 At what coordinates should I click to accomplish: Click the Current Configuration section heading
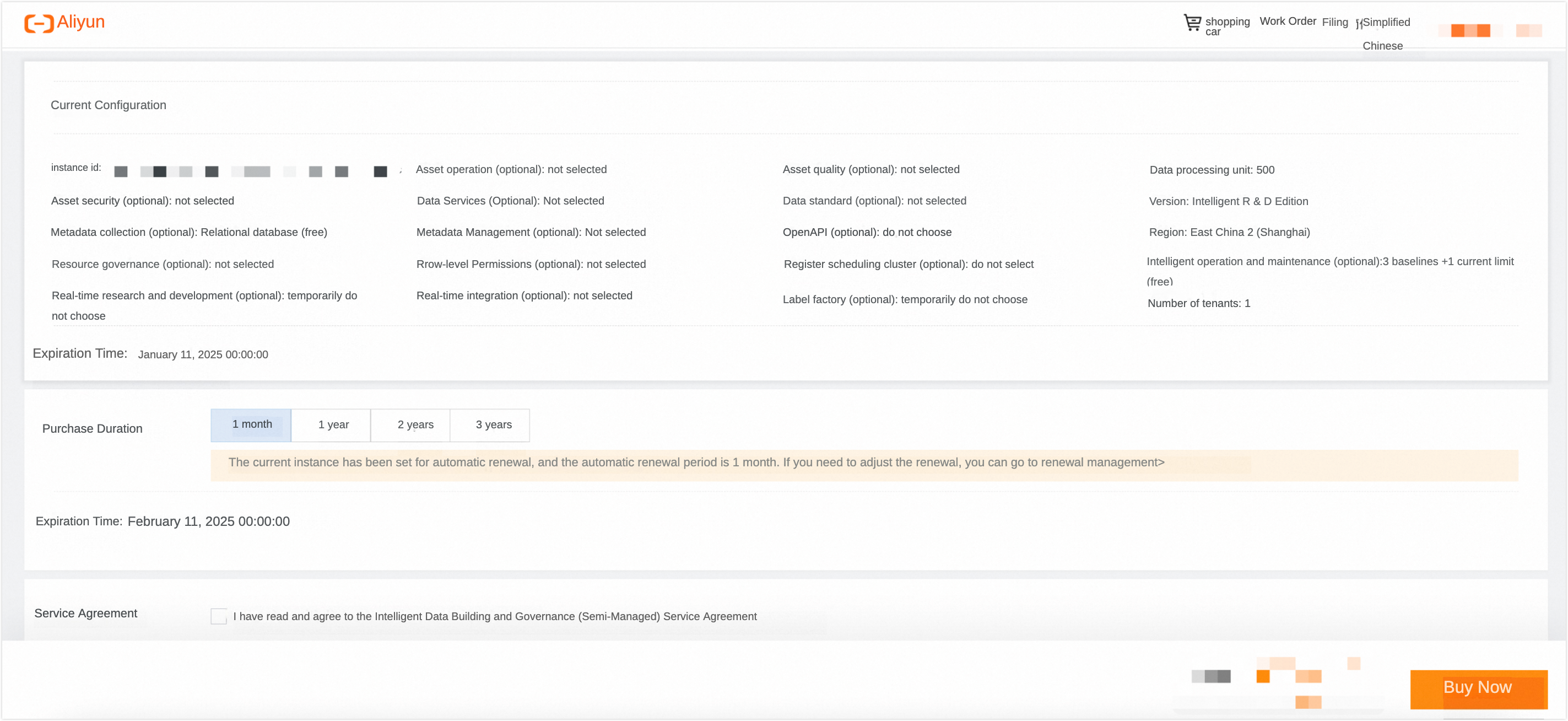[x=109, y=105]
